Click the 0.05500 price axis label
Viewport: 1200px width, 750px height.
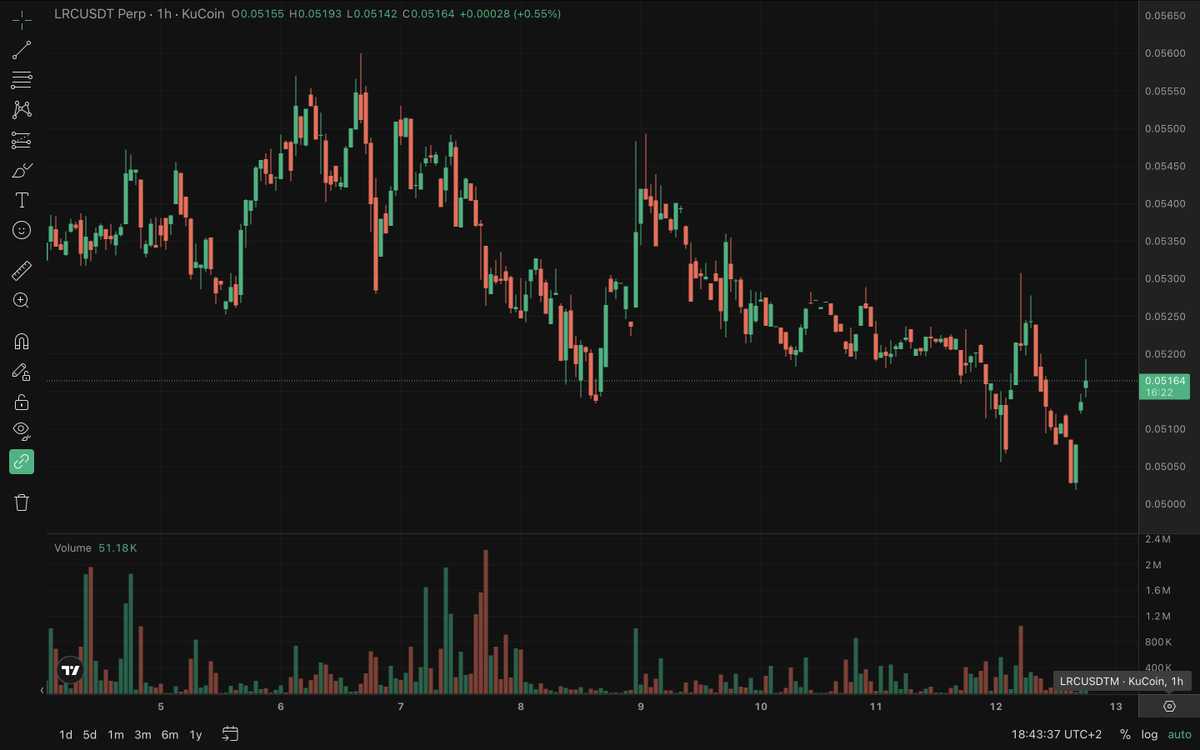1166,128
